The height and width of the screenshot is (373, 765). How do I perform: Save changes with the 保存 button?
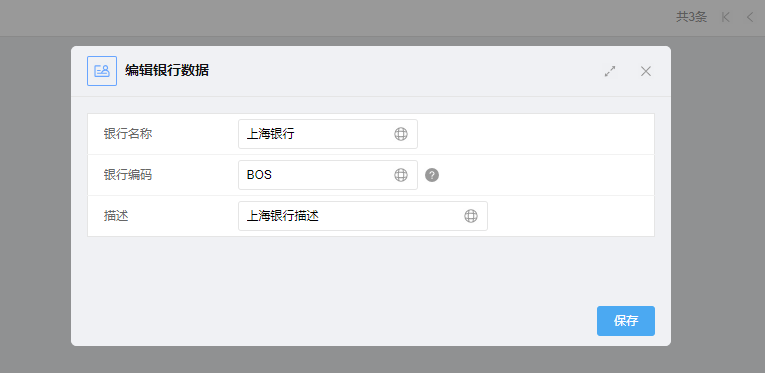[x=626, y=321]
